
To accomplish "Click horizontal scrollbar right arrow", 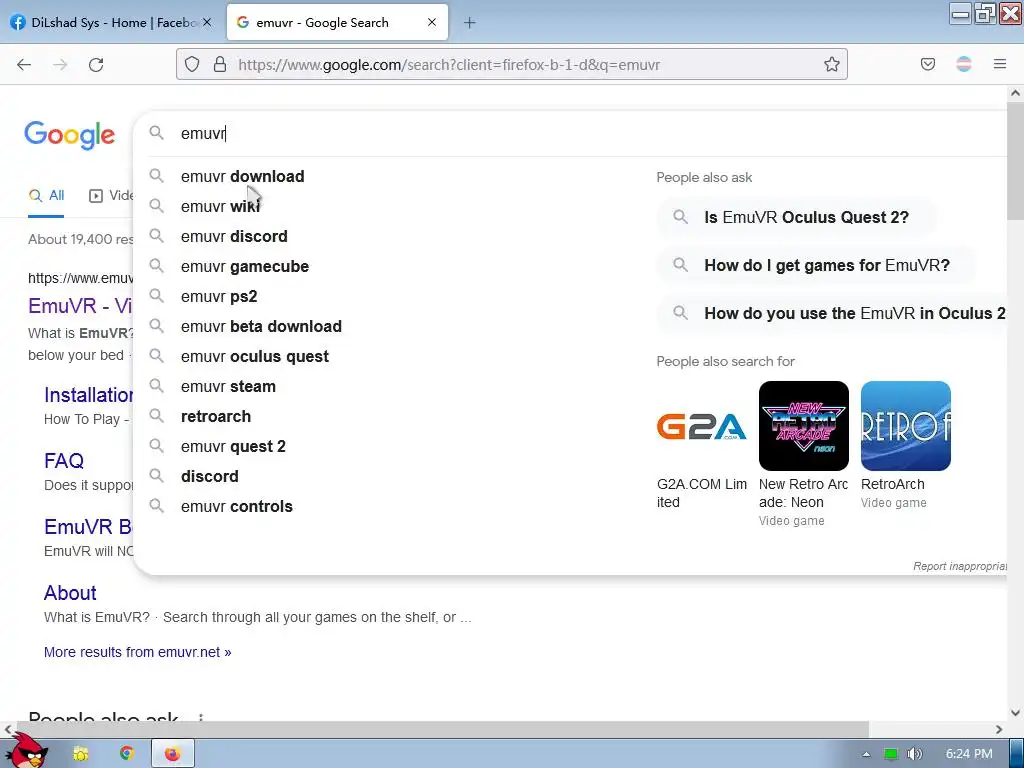I will [x=999, y=729].
